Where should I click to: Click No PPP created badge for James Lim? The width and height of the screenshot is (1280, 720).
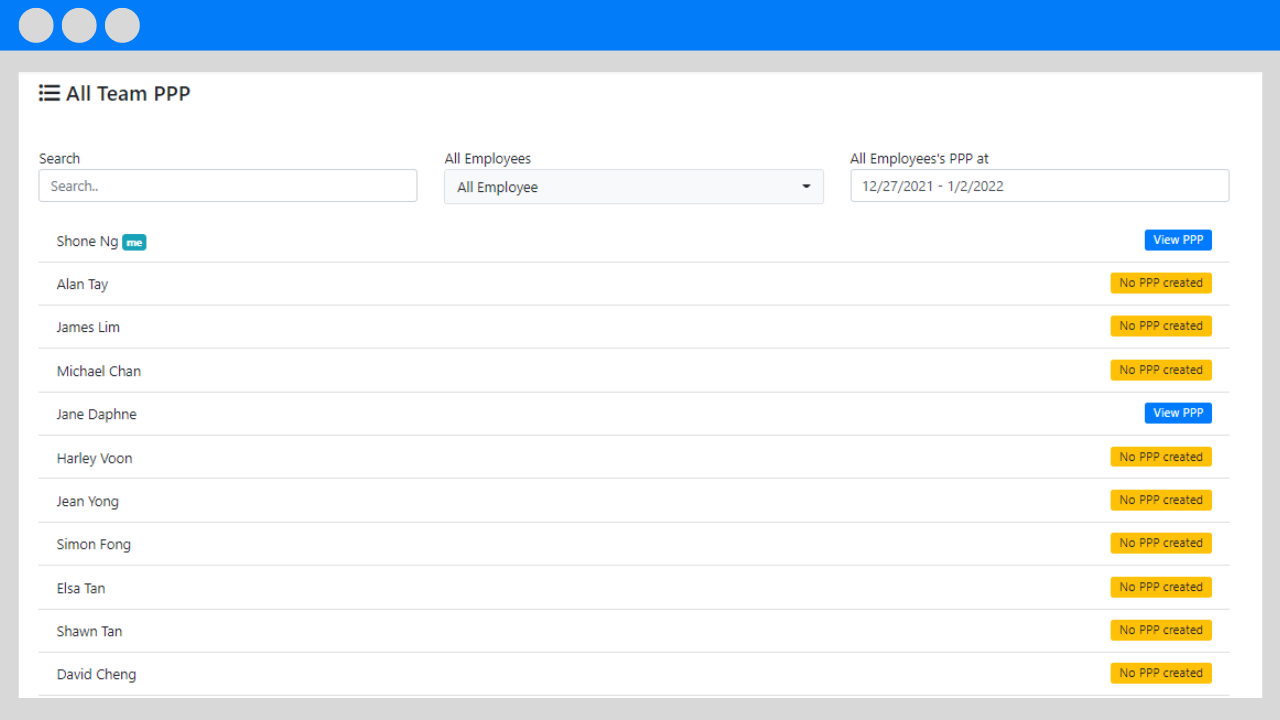coord(1161,326)
